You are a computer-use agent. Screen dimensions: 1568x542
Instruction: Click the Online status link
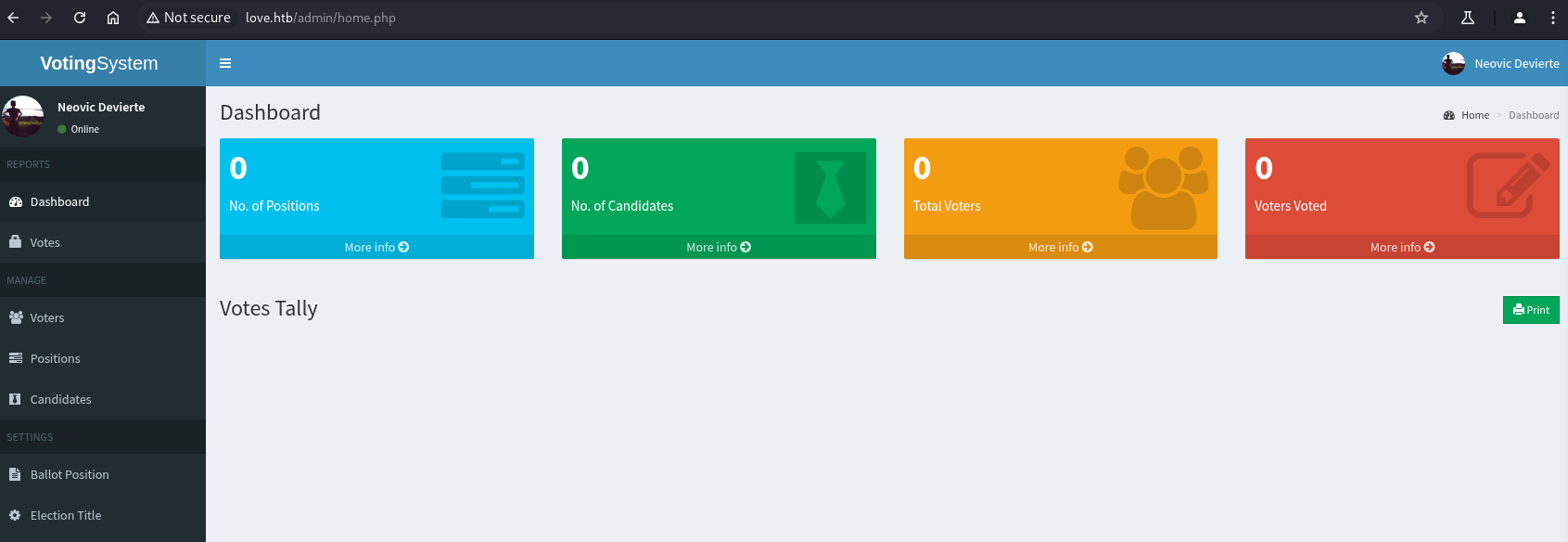click(79, 129)
